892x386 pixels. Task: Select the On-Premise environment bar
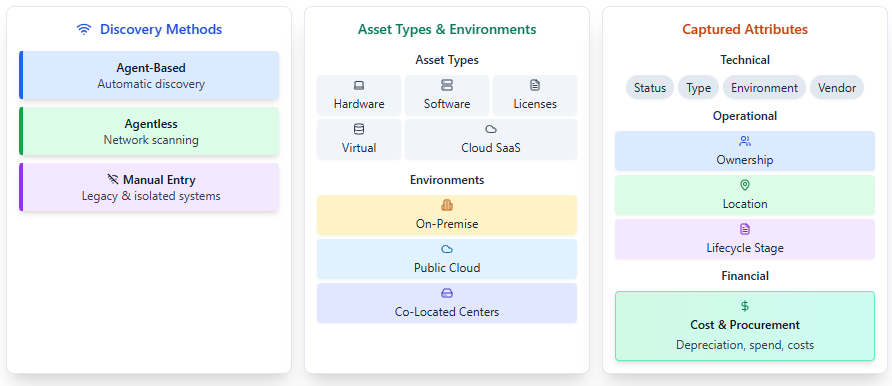click(x=447, y=215)
